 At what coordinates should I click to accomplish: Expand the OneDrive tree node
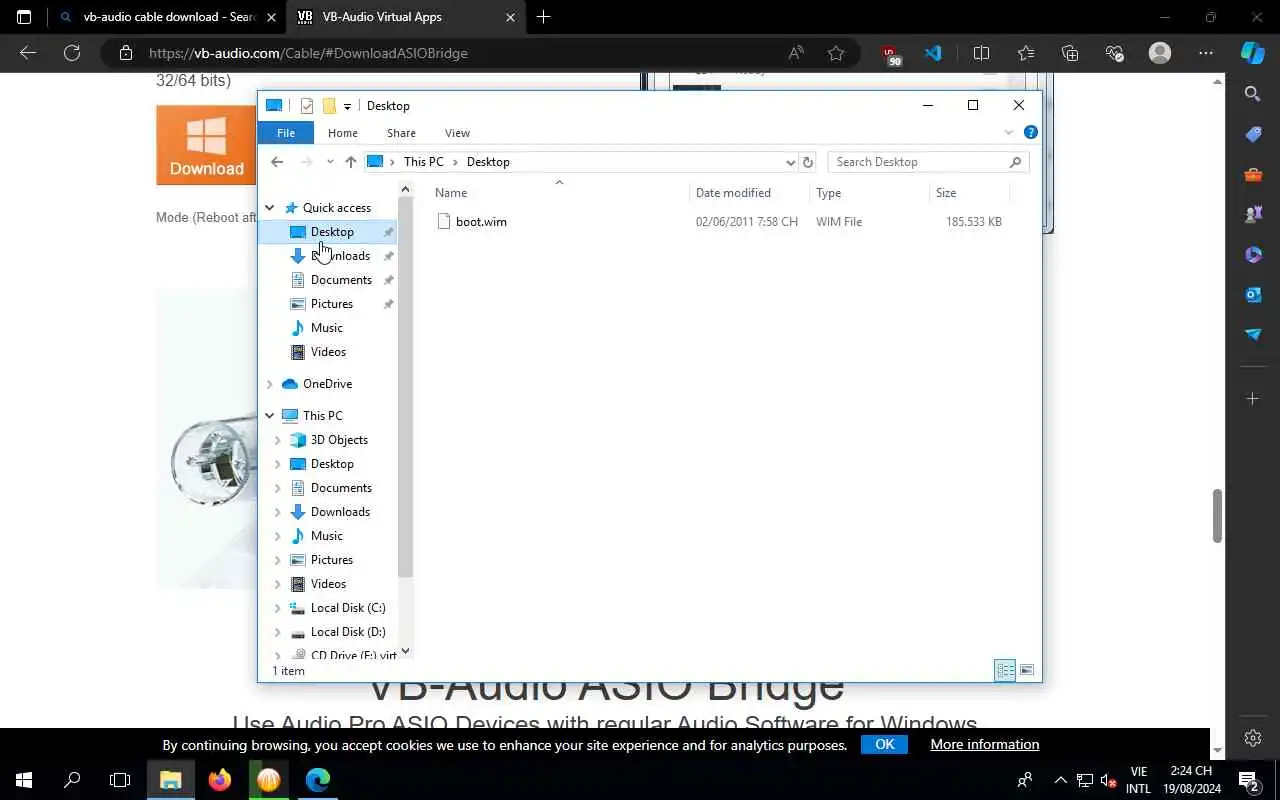(x=269, y=384)
